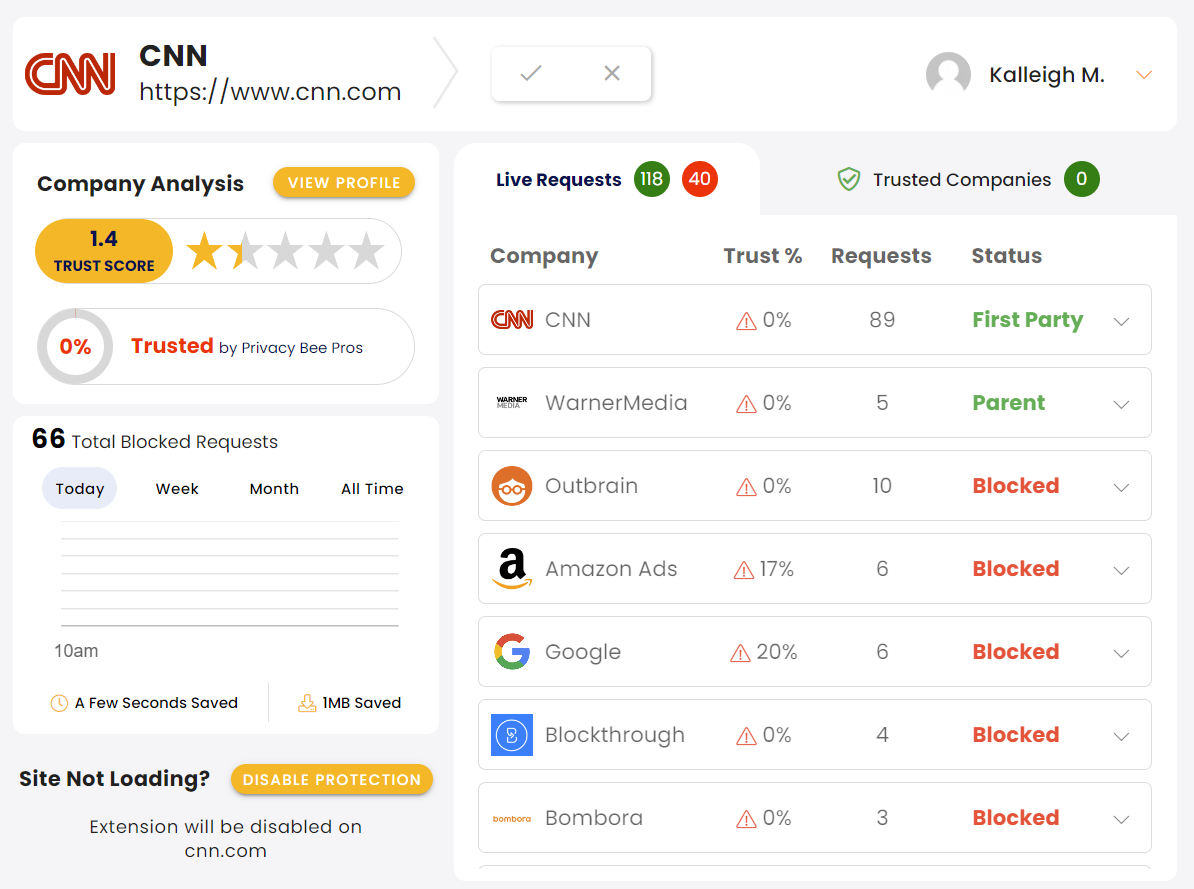Expand the Google row chevron
The height and width of the screenshot is (889, 1194).
click(1121, 654)
